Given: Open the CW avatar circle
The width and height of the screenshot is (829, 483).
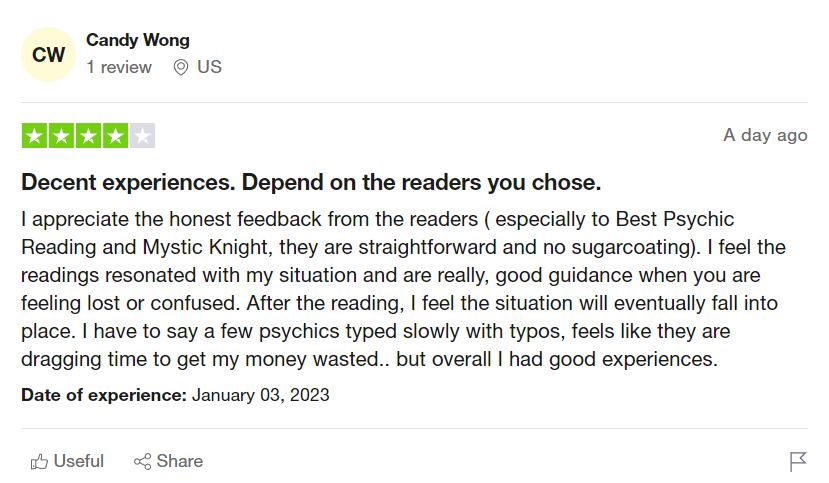Looking at the screenshot, I should coord(49,54).
